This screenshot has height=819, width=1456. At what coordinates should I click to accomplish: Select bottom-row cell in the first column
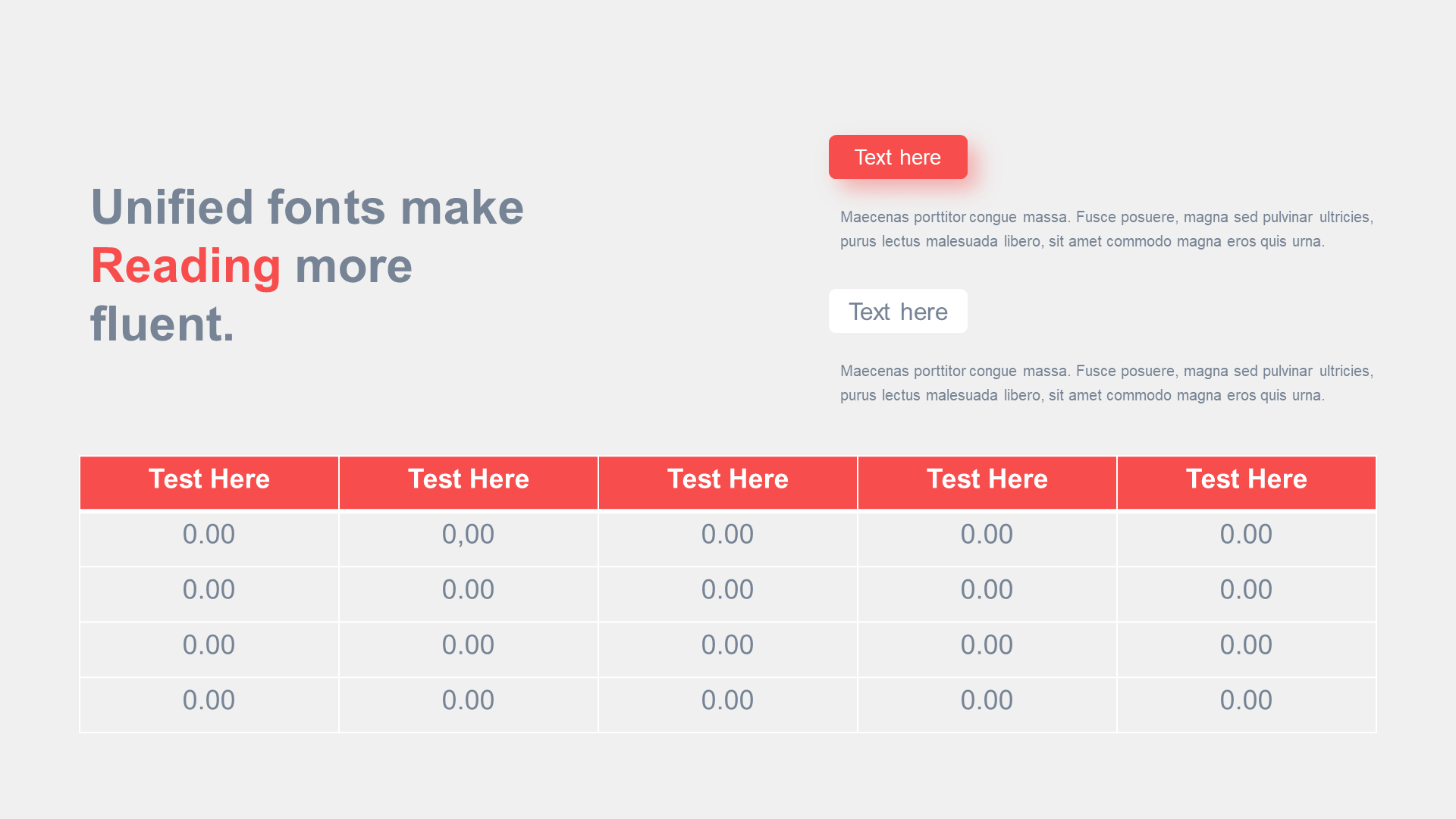pos(209,705)
